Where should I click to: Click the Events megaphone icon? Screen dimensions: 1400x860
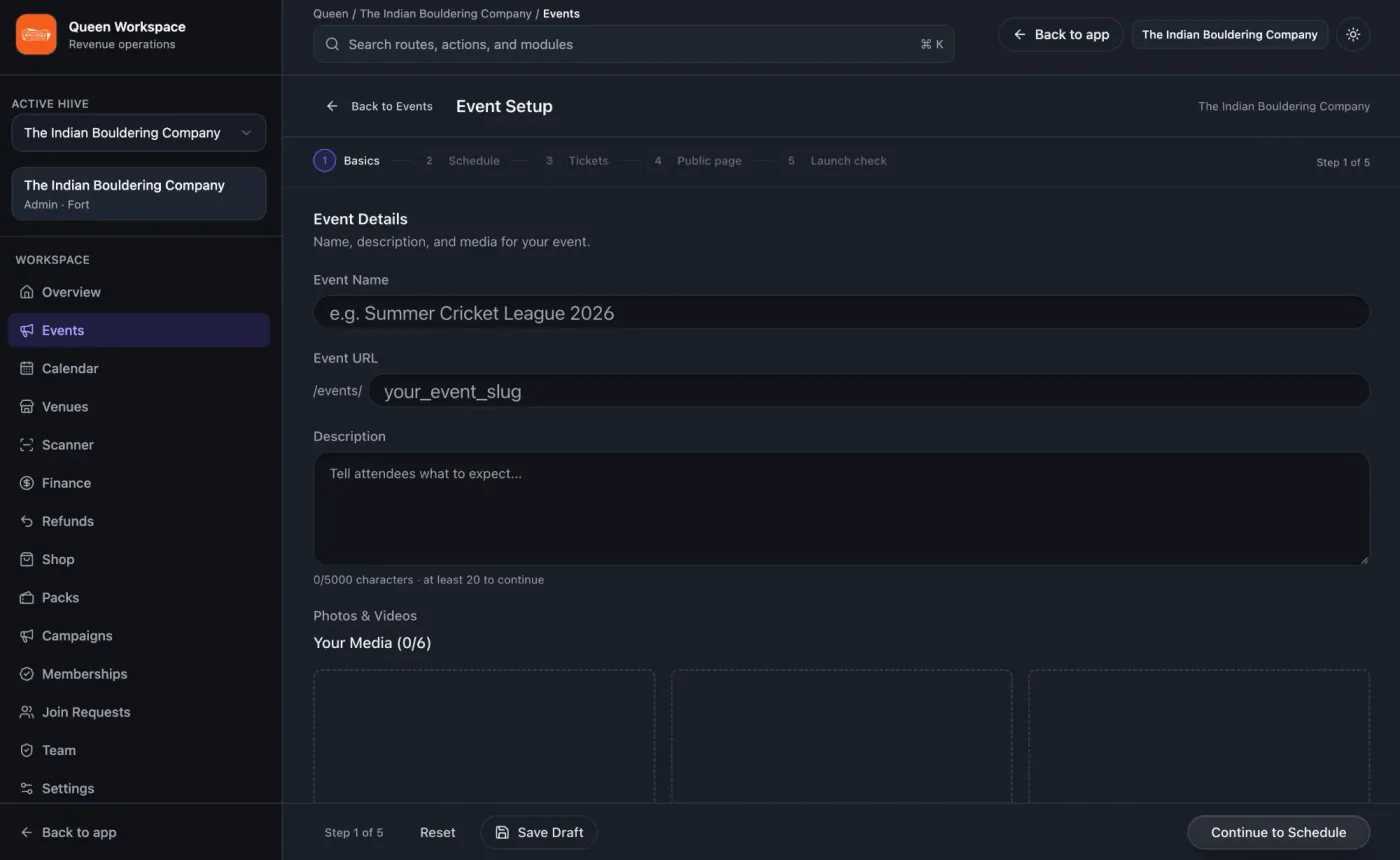[27, 330]
